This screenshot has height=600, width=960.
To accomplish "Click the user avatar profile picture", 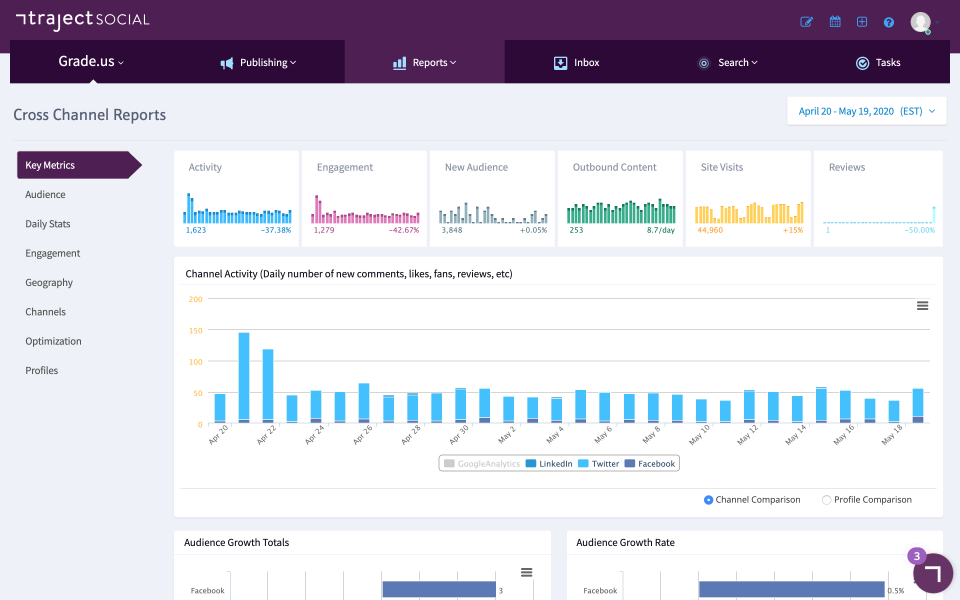I will click(x=920, y=22).
